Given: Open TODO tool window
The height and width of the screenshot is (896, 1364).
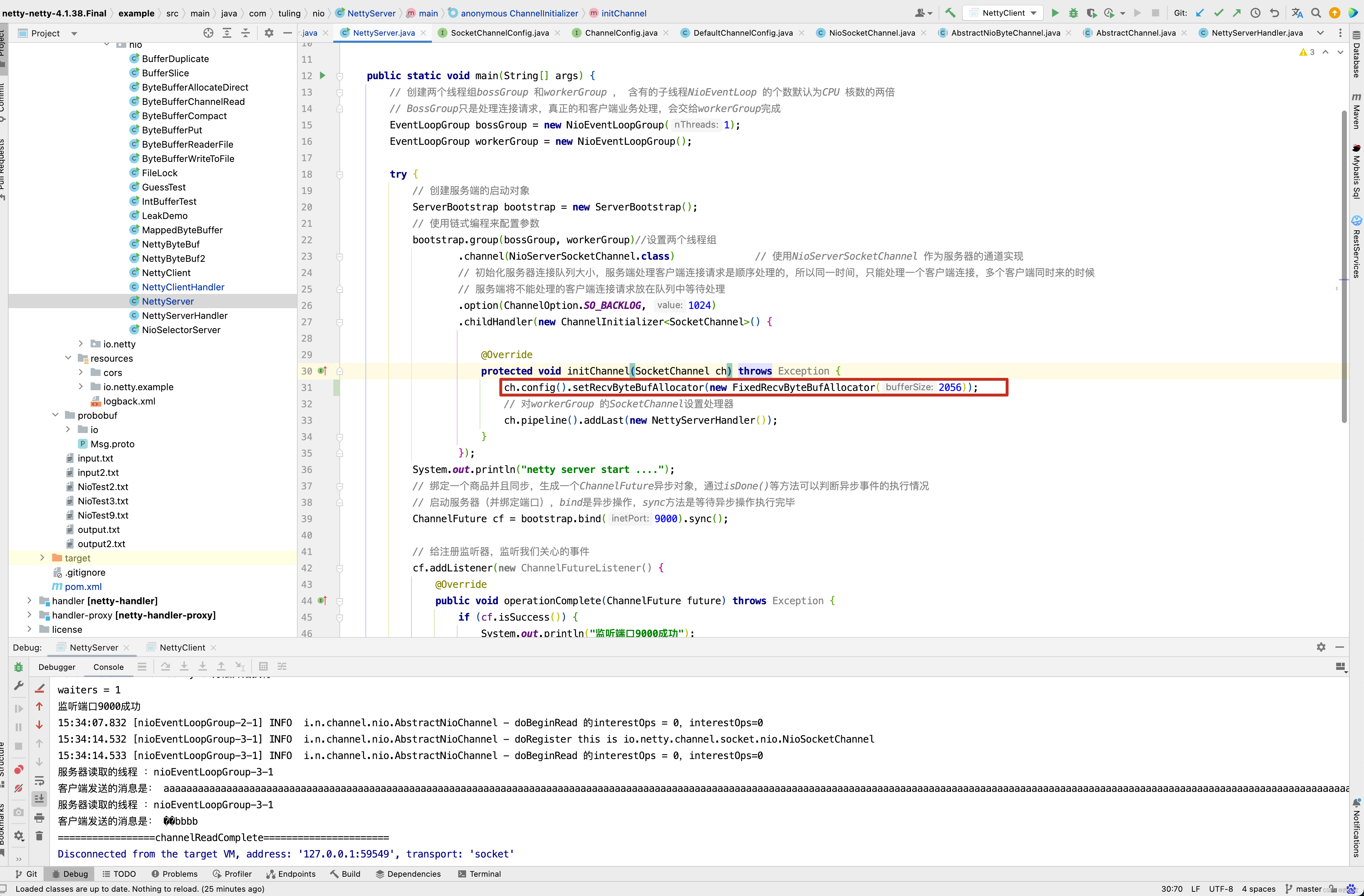Looking at the screenshot, I should click(x=119, y=874).
